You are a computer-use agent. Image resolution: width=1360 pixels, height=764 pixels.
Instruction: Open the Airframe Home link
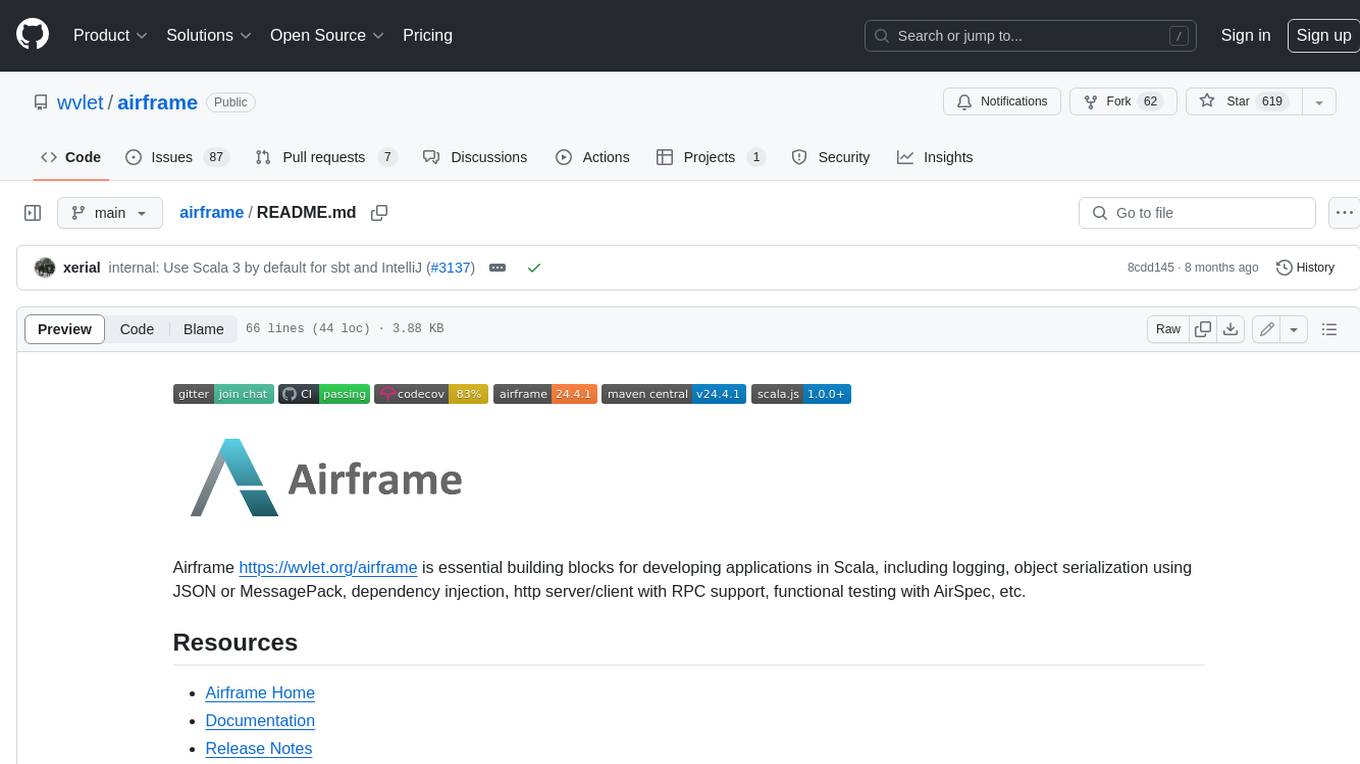coord(260,693)
